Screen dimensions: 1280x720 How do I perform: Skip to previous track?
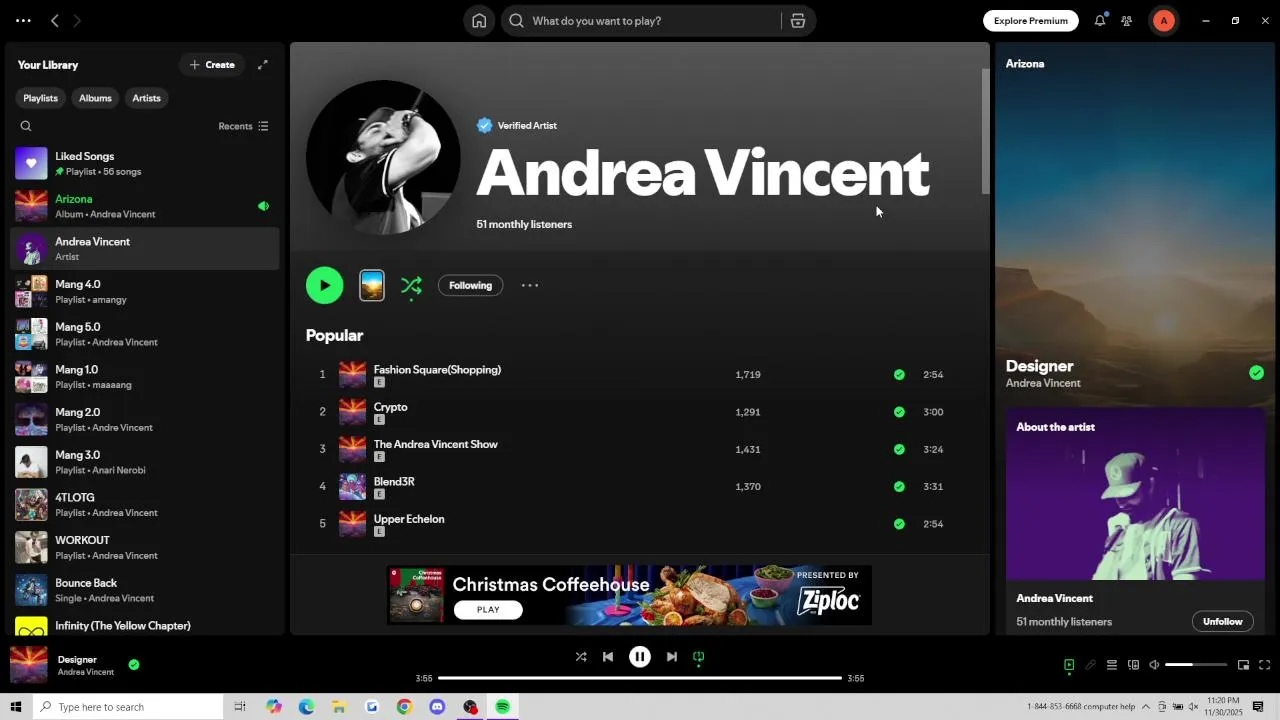click(608, 657)
